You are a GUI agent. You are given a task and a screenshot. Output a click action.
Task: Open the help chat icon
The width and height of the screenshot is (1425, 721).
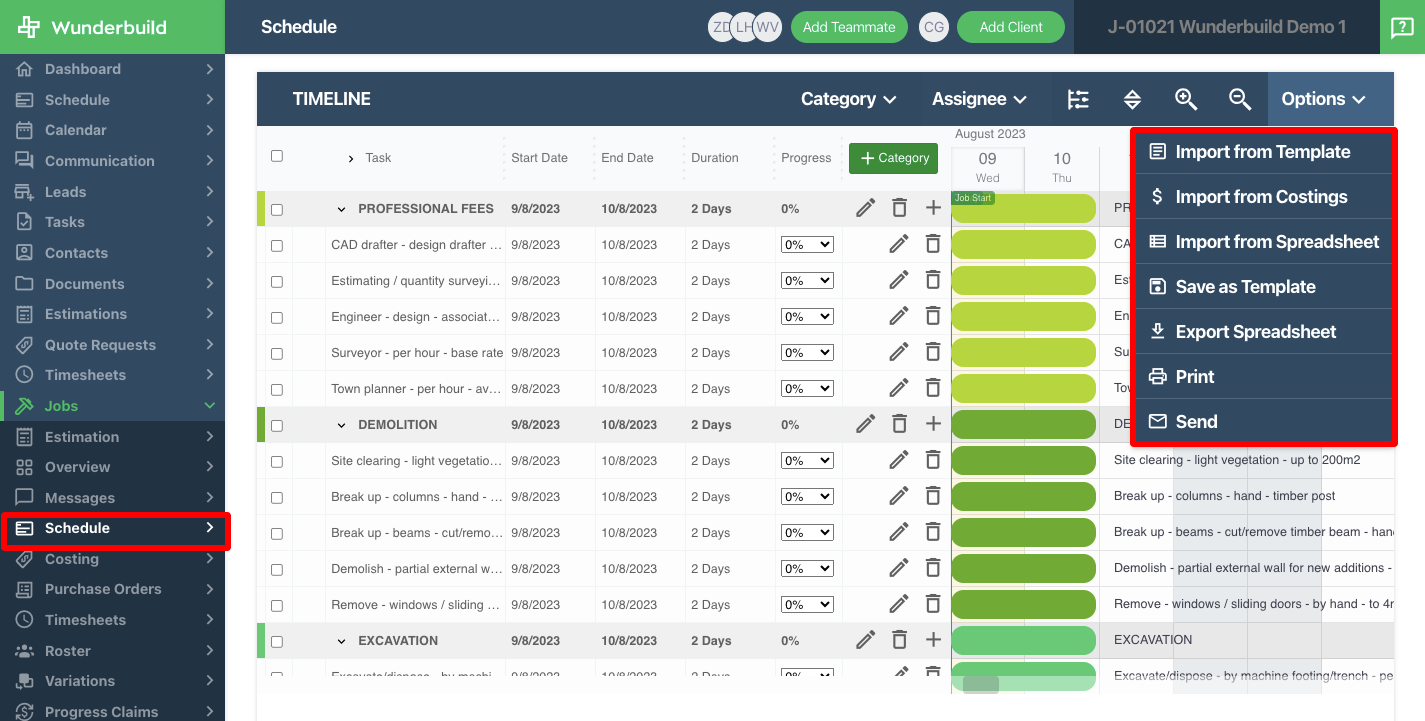pyautogui.click(x=1401, y=27)
